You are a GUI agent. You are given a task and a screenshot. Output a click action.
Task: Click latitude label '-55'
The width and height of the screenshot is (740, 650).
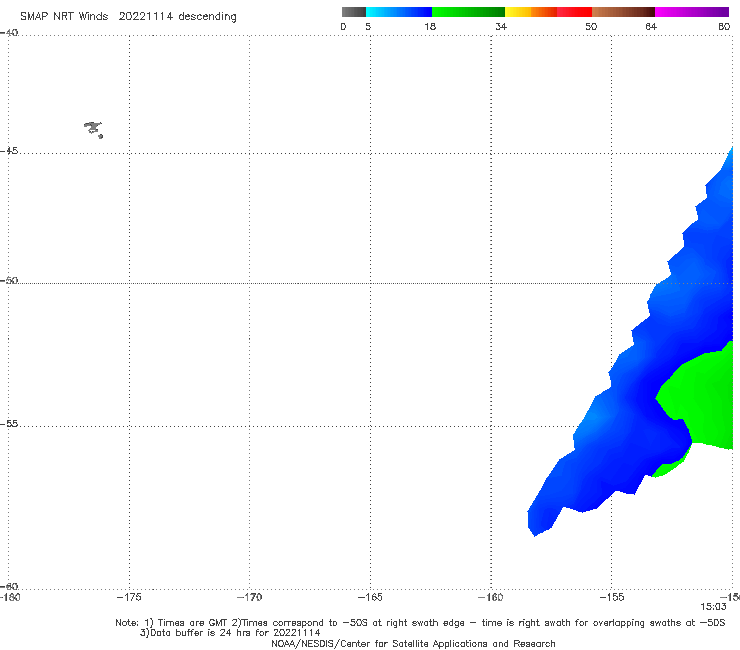click(x=9, y=424)
